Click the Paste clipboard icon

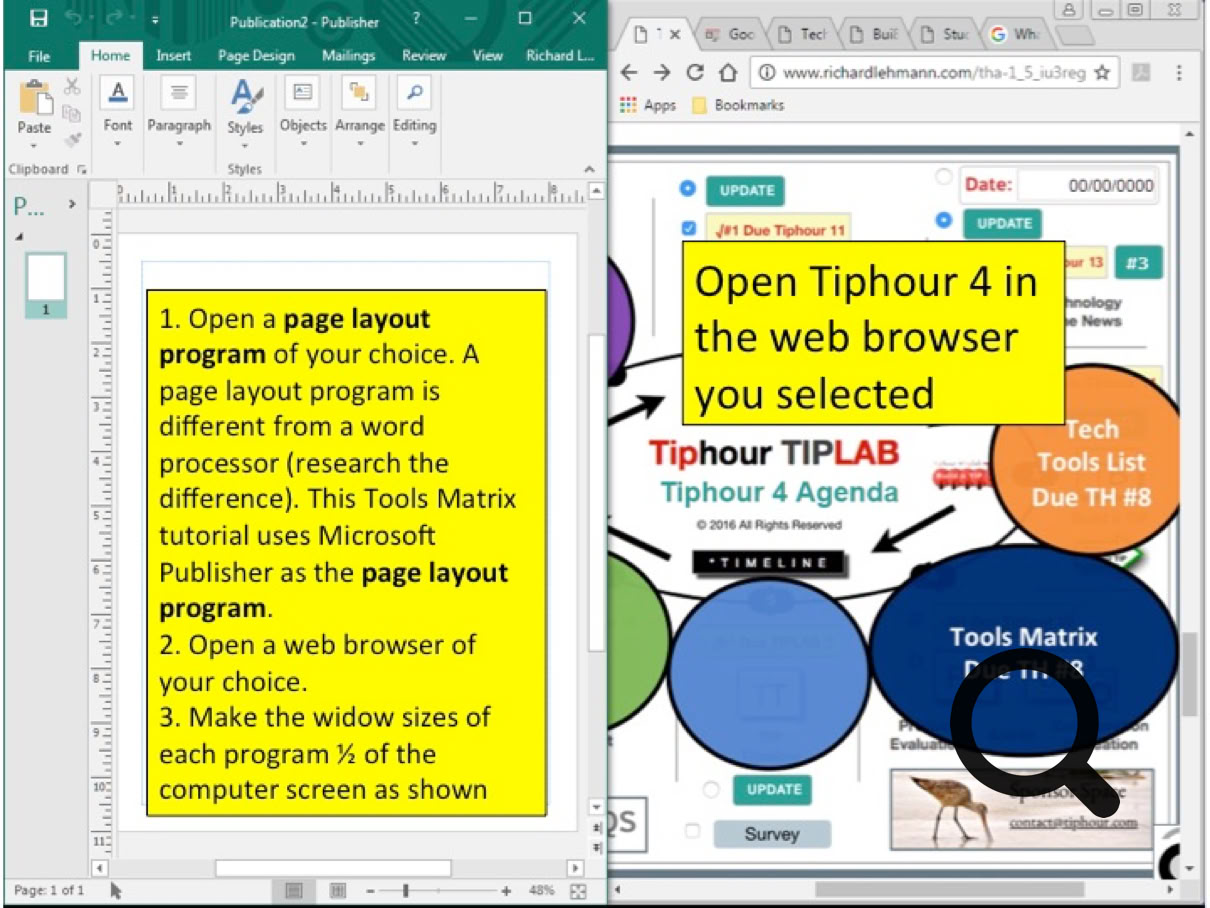(34, 97)
